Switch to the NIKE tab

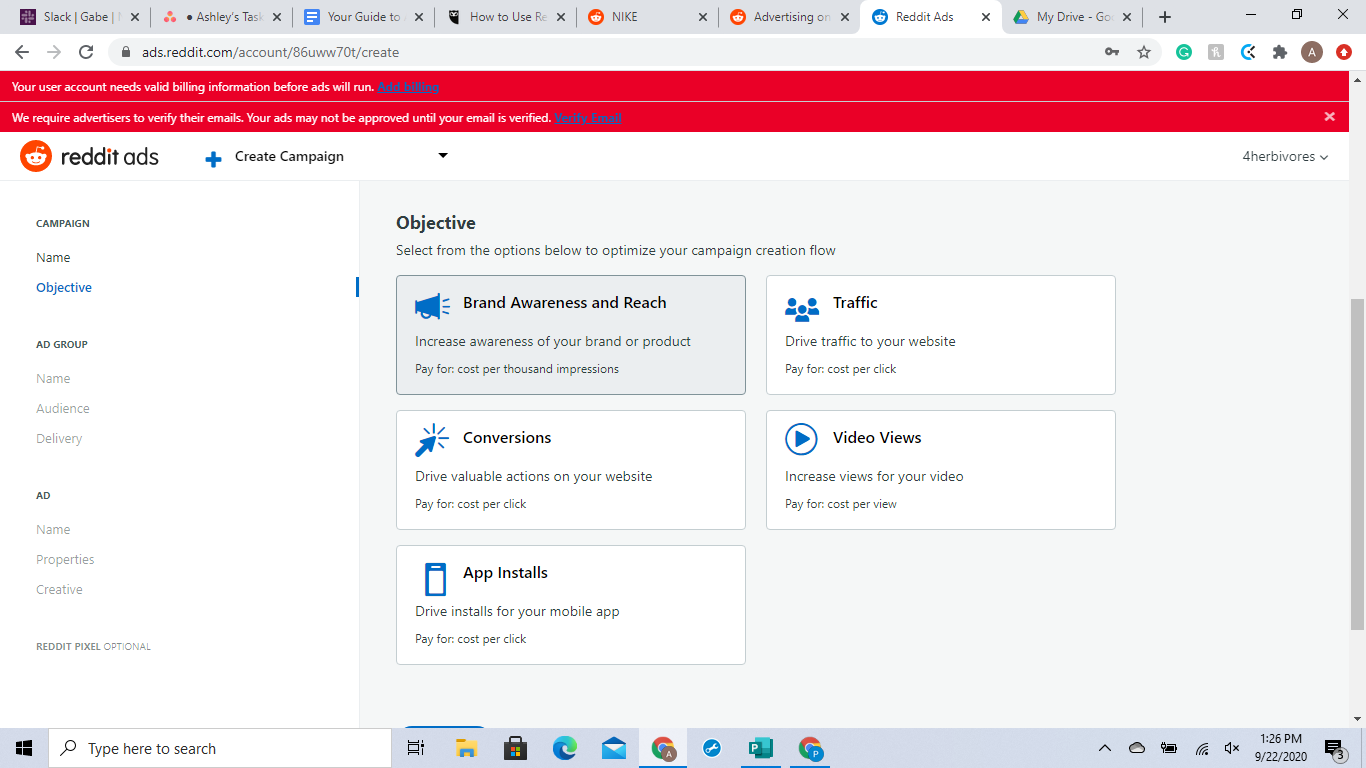[647, 17]
